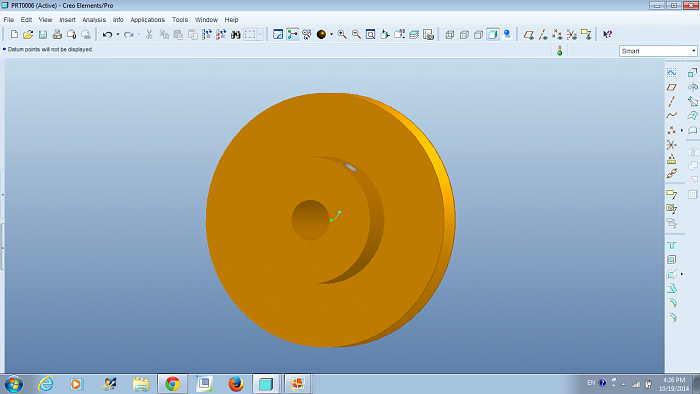Click the Regenerate model icon

pos(207,34)
